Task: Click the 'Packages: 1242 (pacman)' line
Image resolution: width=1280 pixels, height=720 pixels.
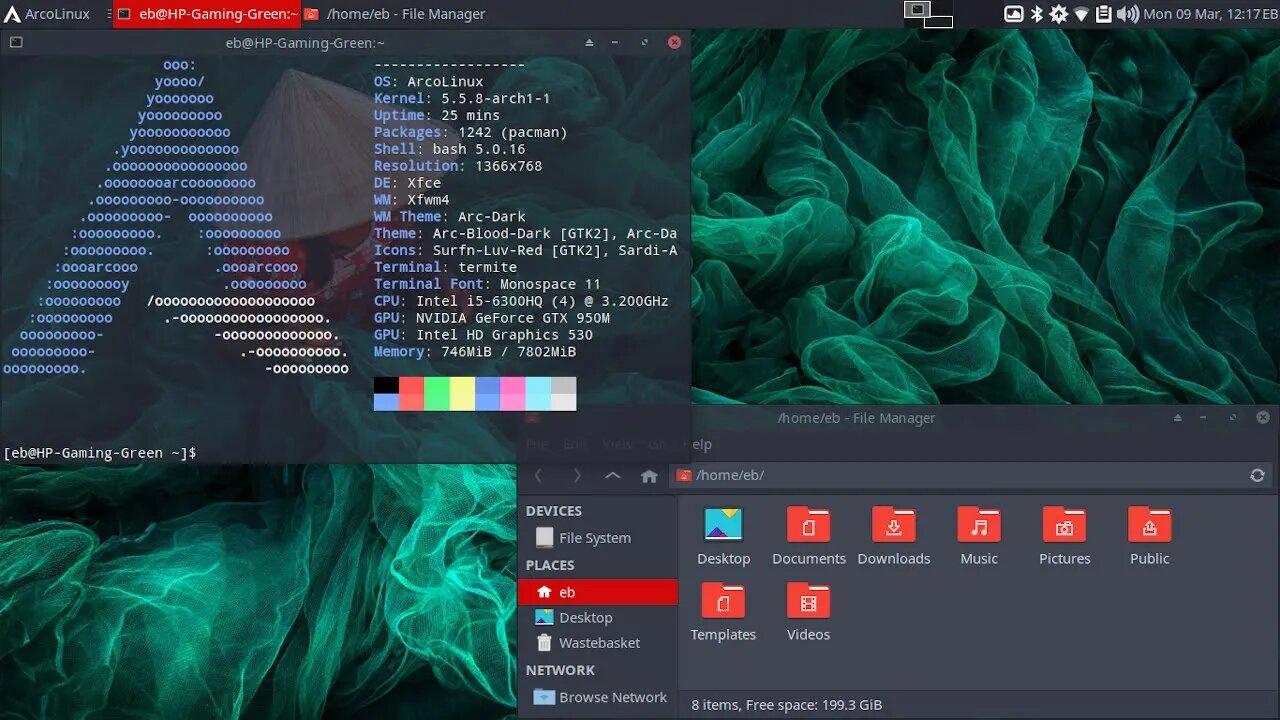Action: tap(470, 132)
